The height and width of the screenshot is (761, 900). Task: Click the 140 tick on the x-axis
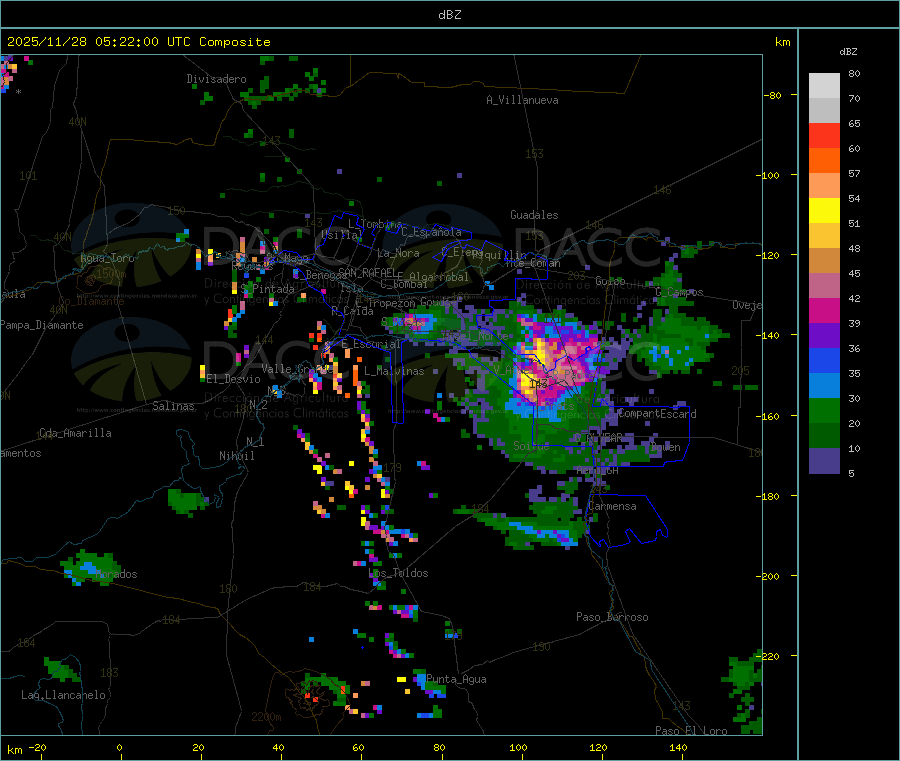point(678,748)
